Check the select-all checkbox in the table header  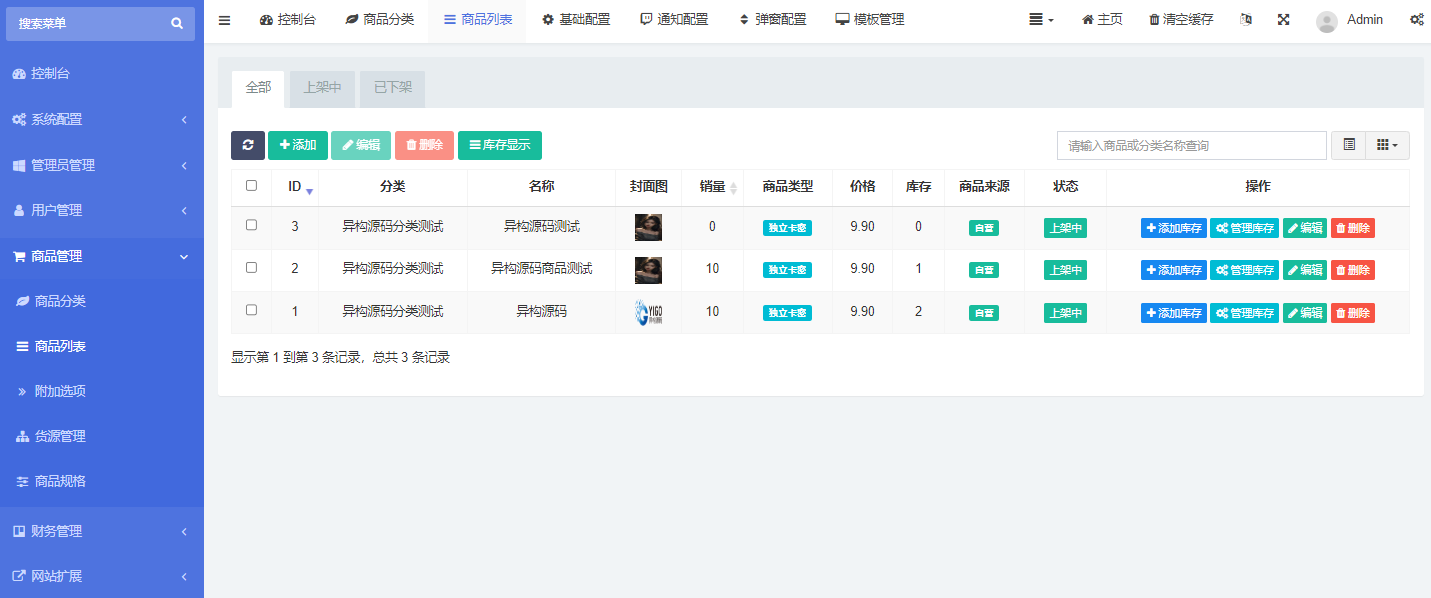[253, 187]
